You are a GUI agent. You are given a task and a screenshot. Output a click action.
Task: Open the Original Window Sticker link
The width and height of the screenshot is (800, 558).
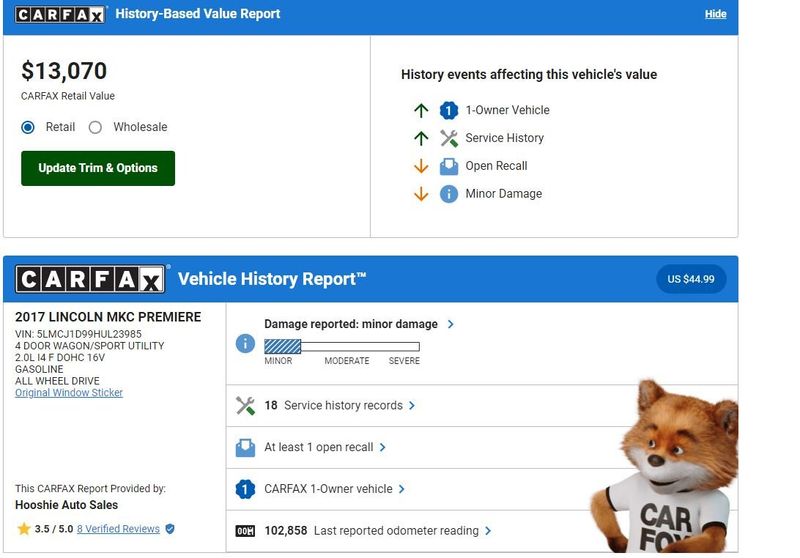coord(69,393)
